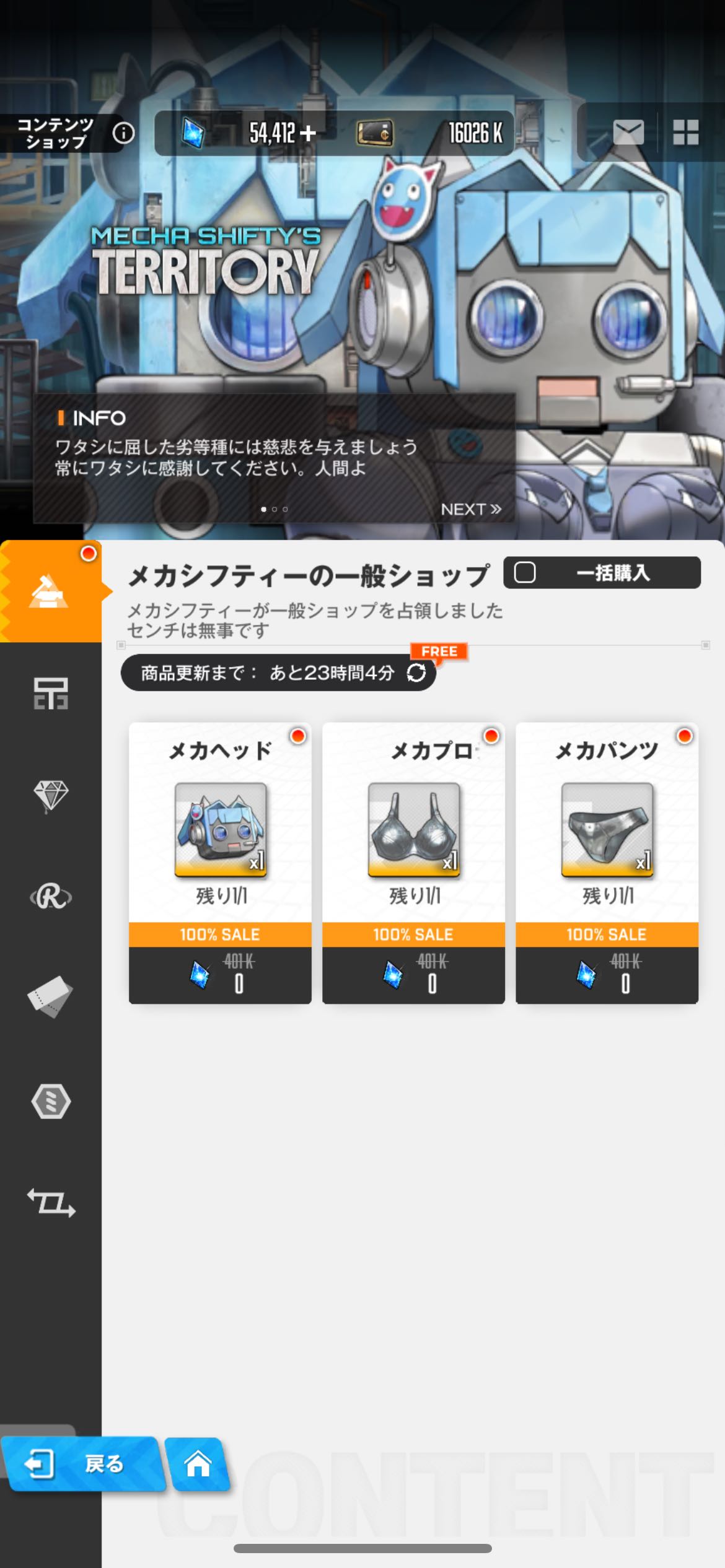This screenshot has width=725, height=1568.
Task: Buy the メカブロ item card
Action: (413, 863)
